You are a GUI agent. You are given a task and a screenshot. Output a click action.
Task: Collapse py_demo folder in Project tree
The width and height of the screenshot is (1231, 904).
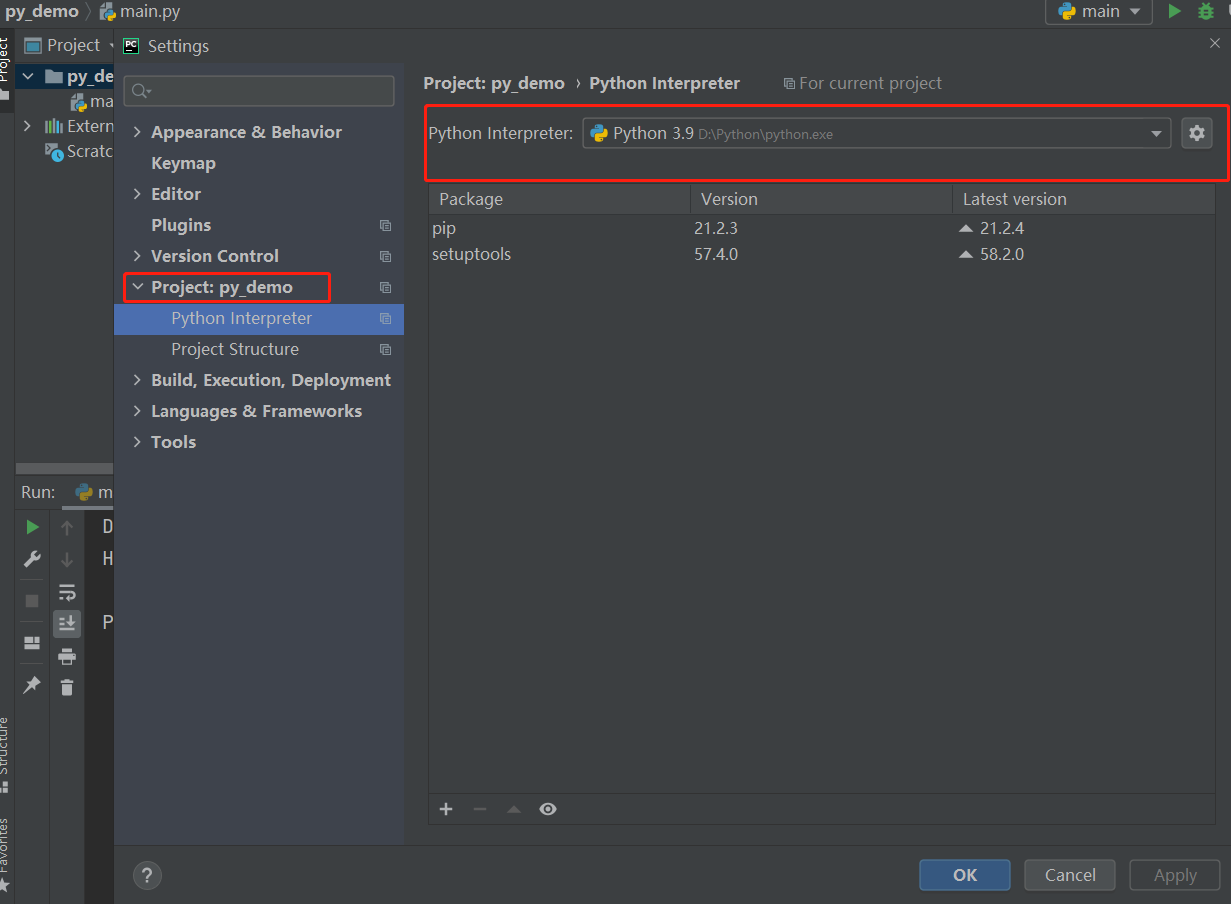pos(27,77)
